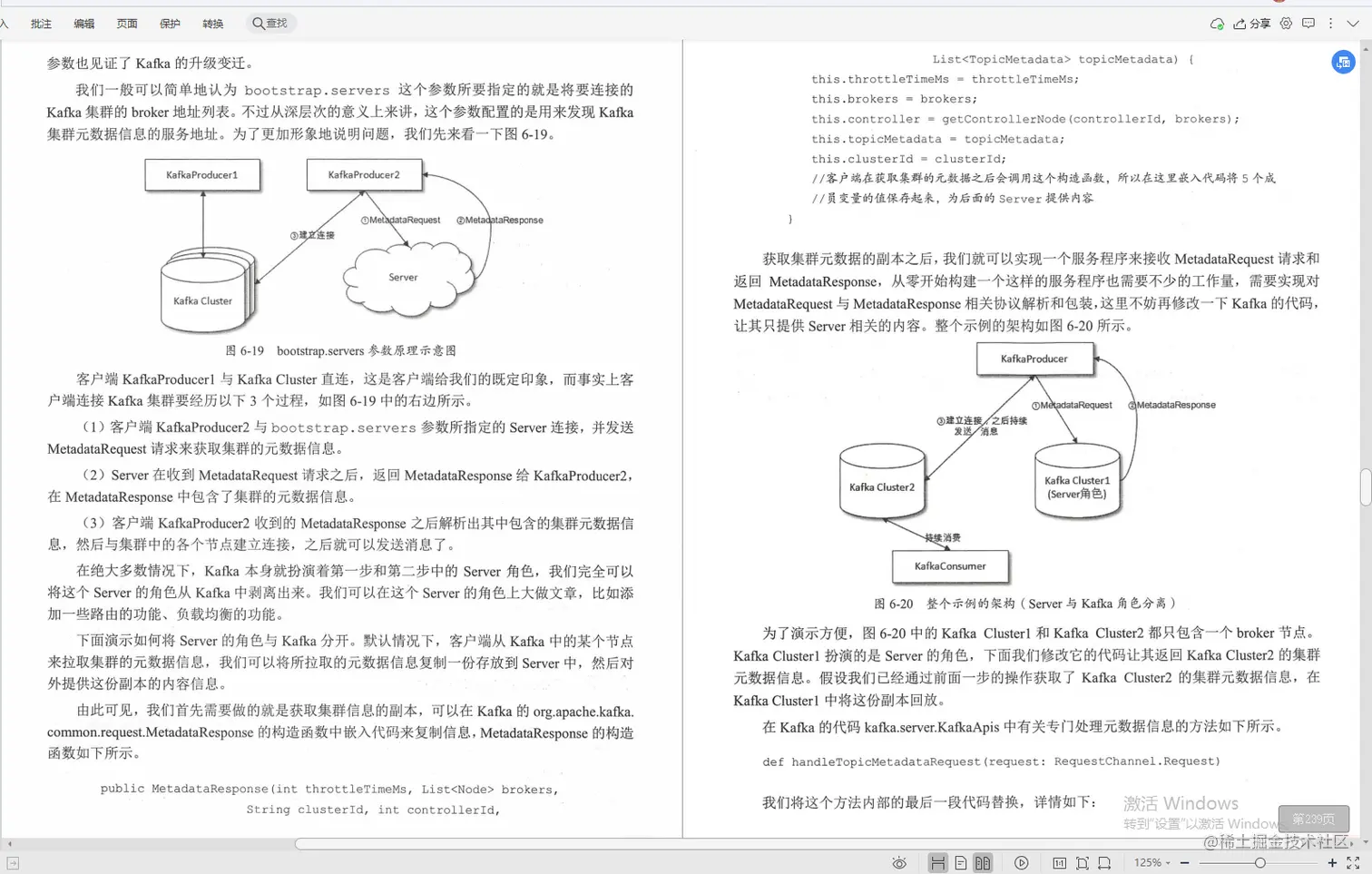Switch to the 转换 convert tab
This screenshot has height=874, width=1372.
point(212,24)
